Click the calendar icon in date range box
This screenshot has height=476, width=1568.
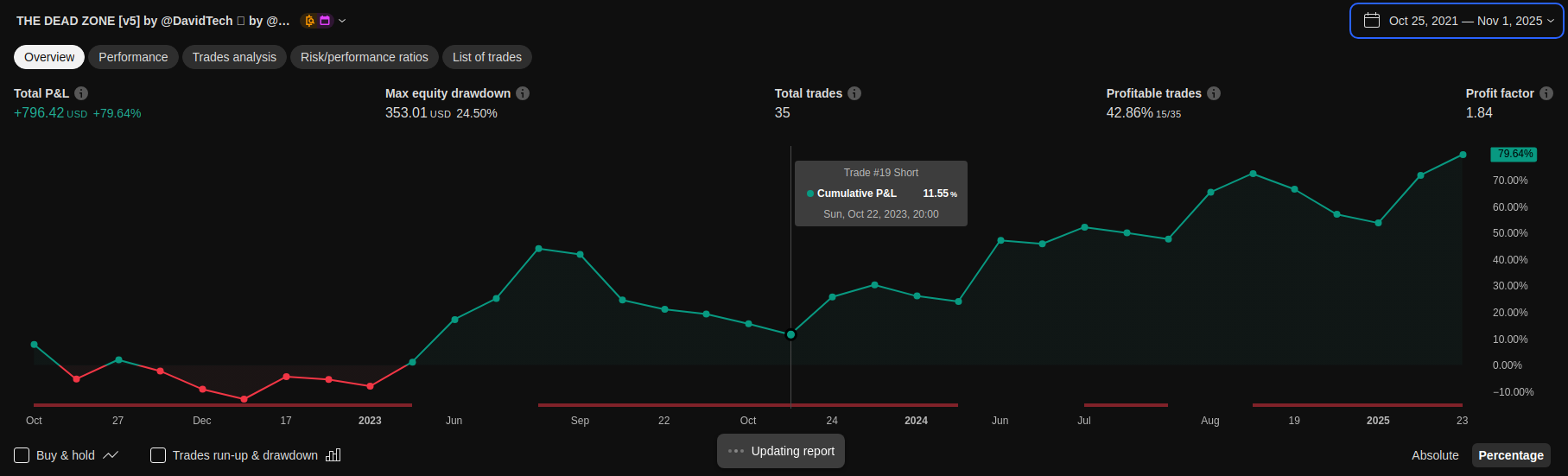1372,21
